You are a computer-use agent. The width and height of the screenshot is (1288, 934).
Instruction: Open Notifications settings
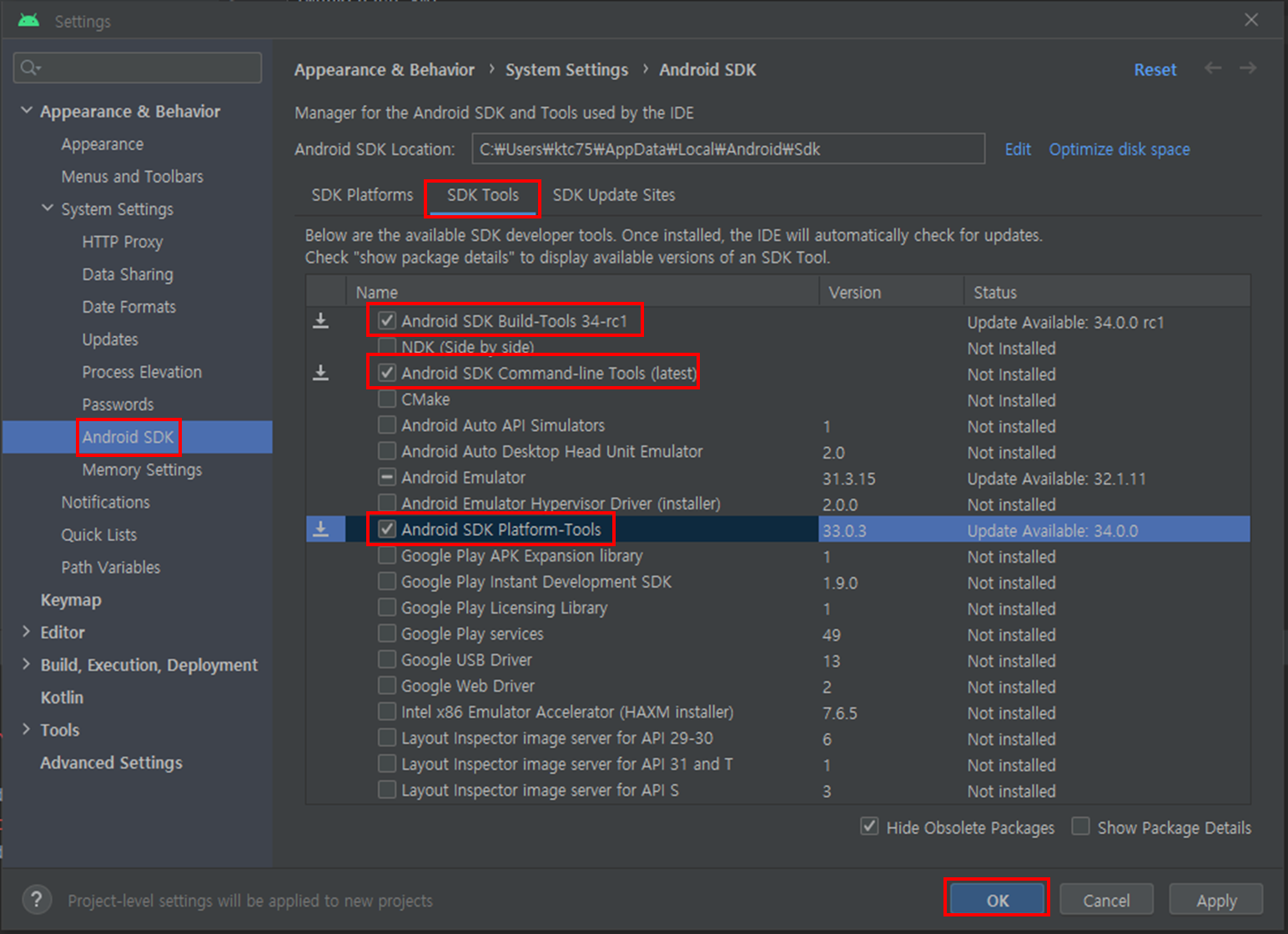[105, 502]
